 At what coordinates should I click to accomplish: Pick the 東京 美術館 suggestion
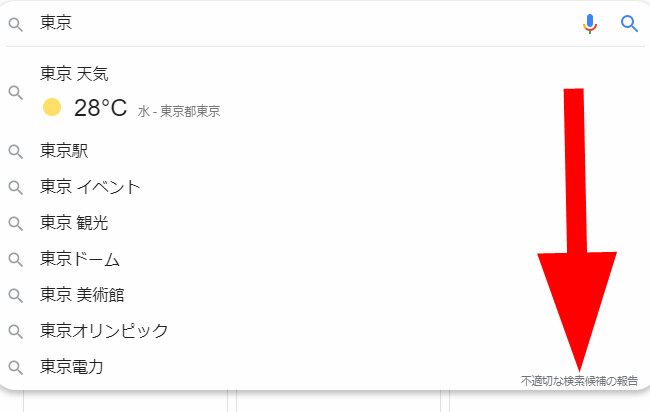(x=82, y=295)
